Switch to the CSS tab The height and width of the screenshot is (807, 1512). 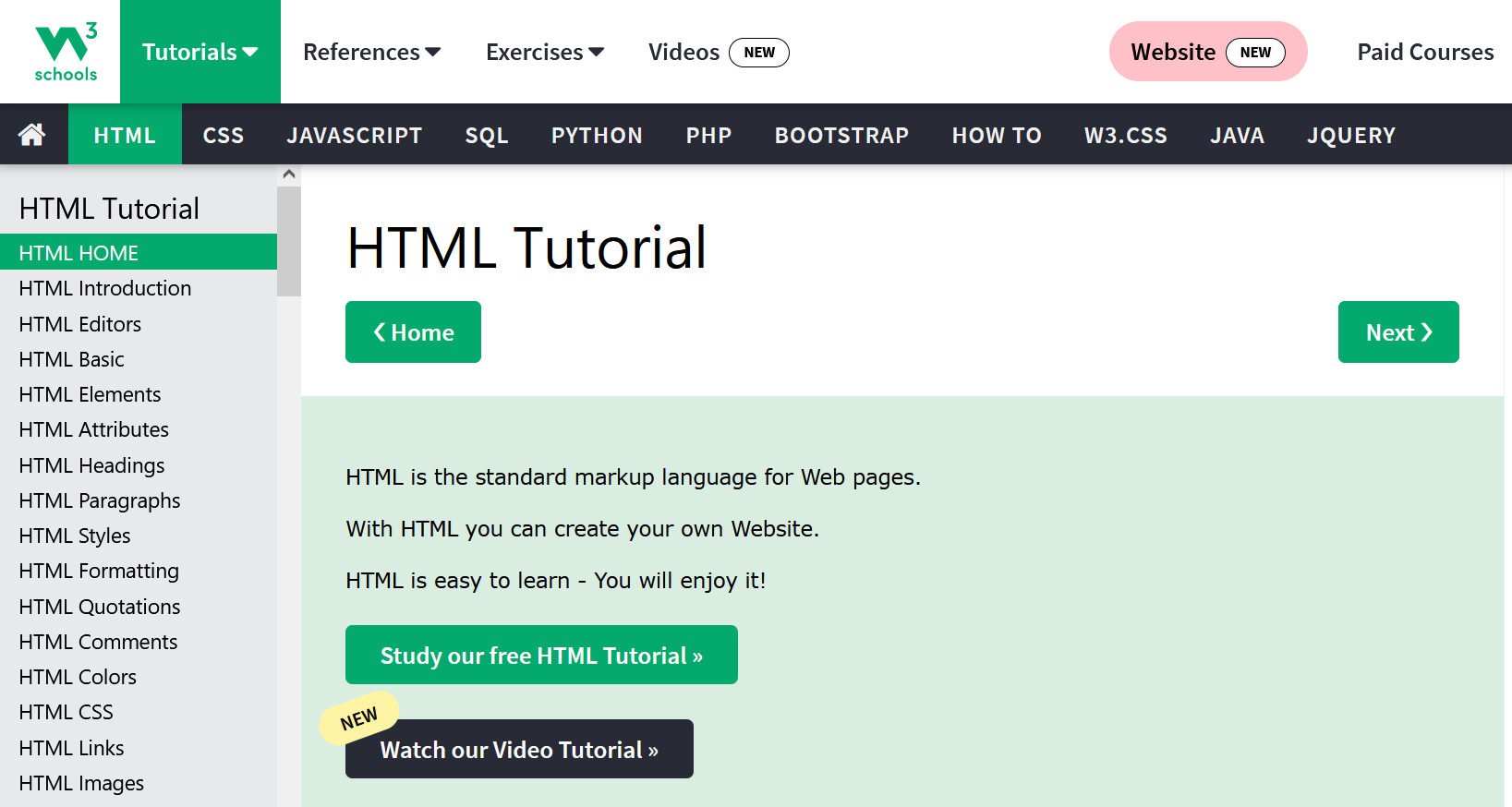click(x=224, y=136)
